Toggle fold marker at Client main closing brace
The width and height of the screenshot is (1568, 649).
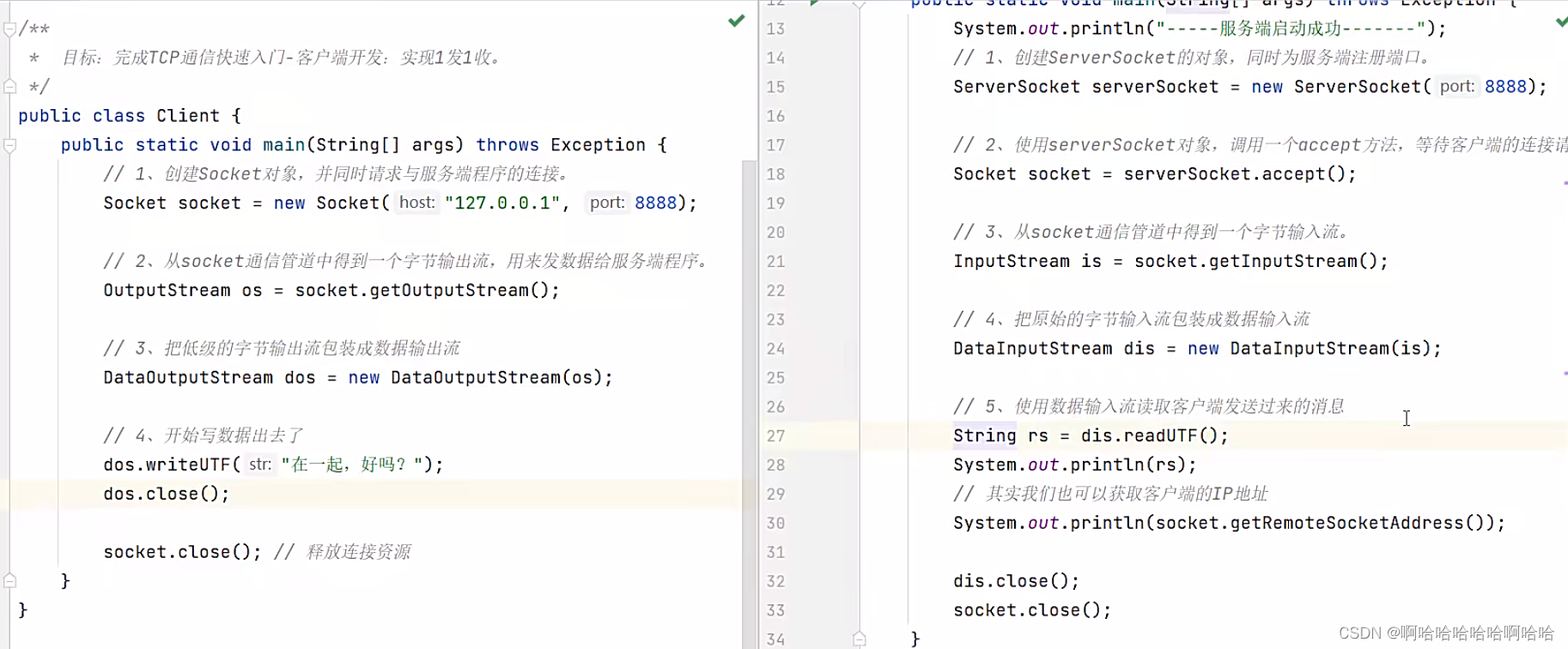click(x=9, y=580)
